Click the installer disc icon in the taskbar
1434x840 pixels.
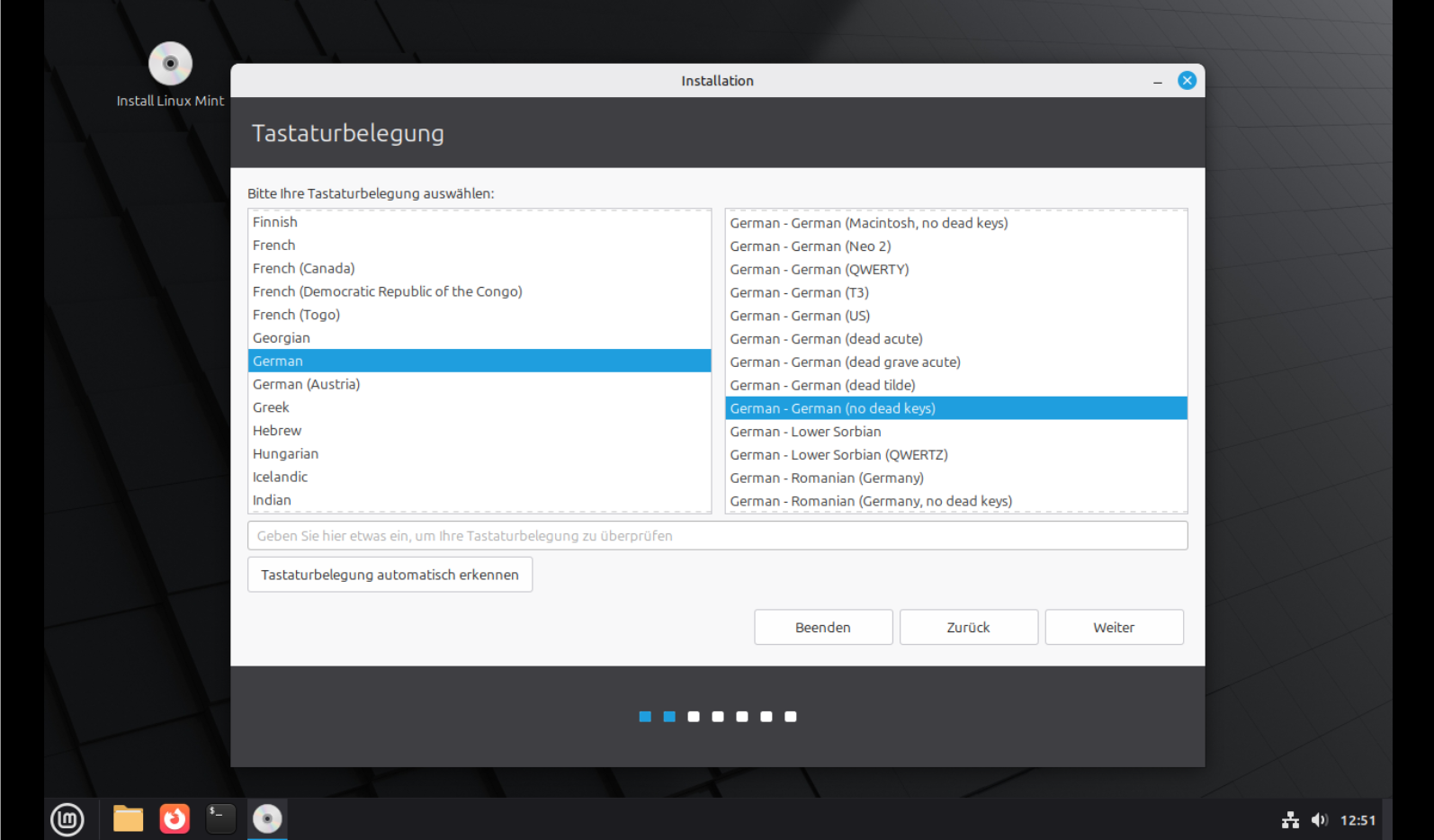click(x=267, y=819)
